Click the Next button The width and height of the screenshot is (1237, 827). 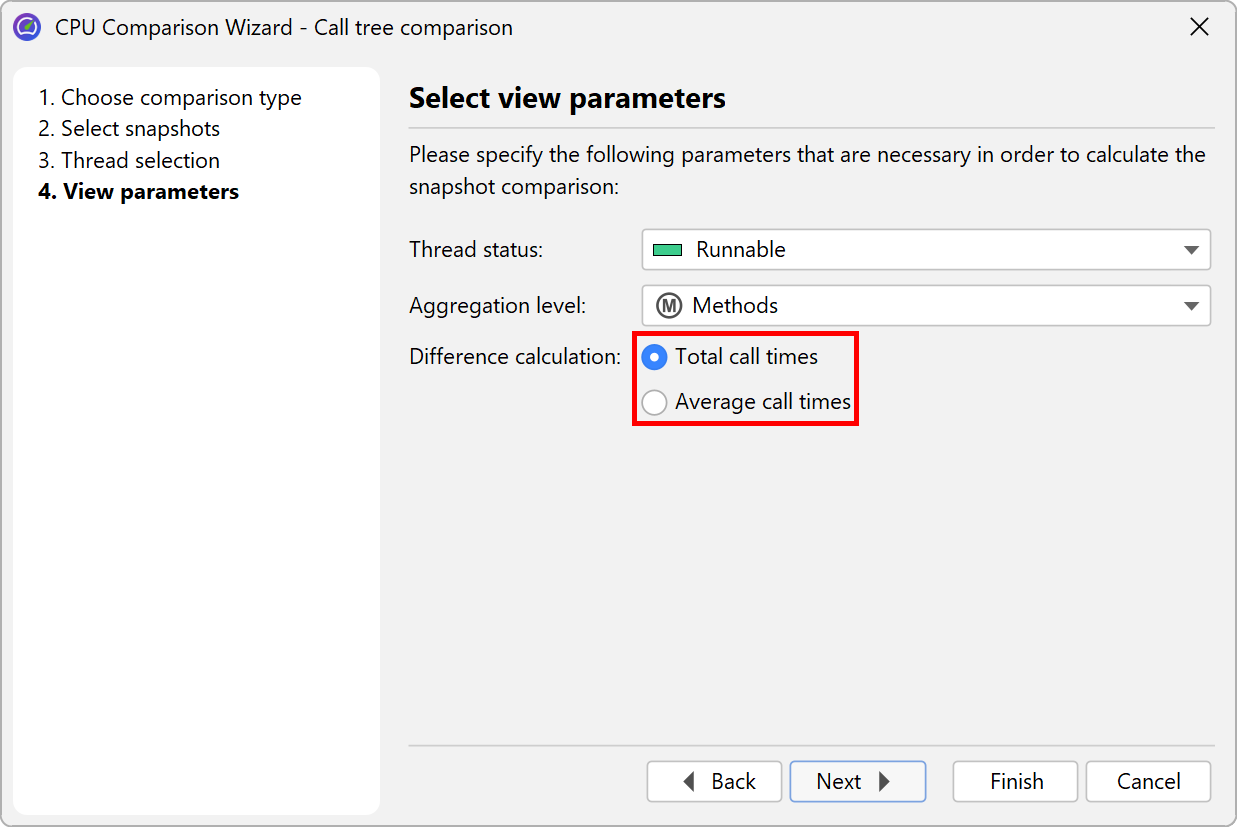point(856,782)
